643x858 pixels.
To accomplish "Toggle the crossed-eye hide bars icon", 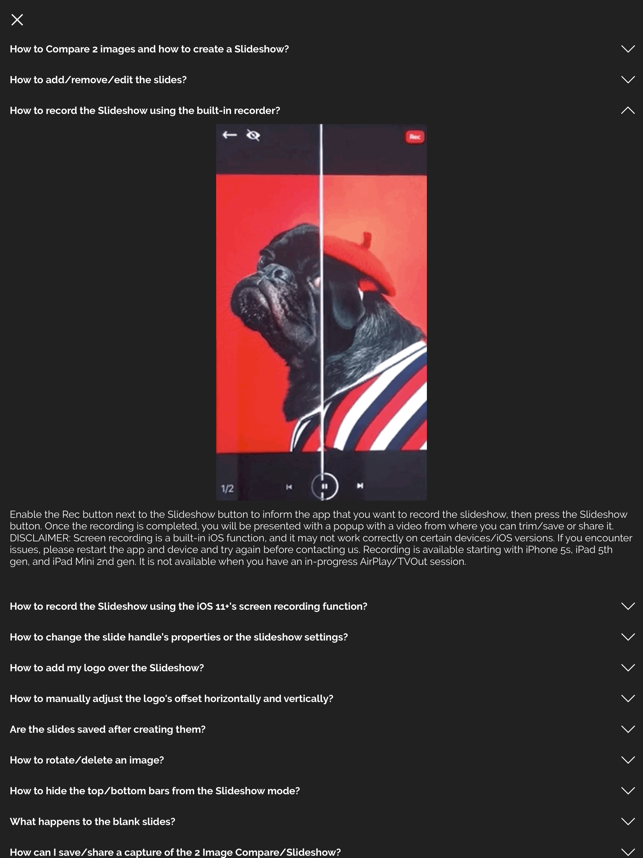I will point(253,135).
